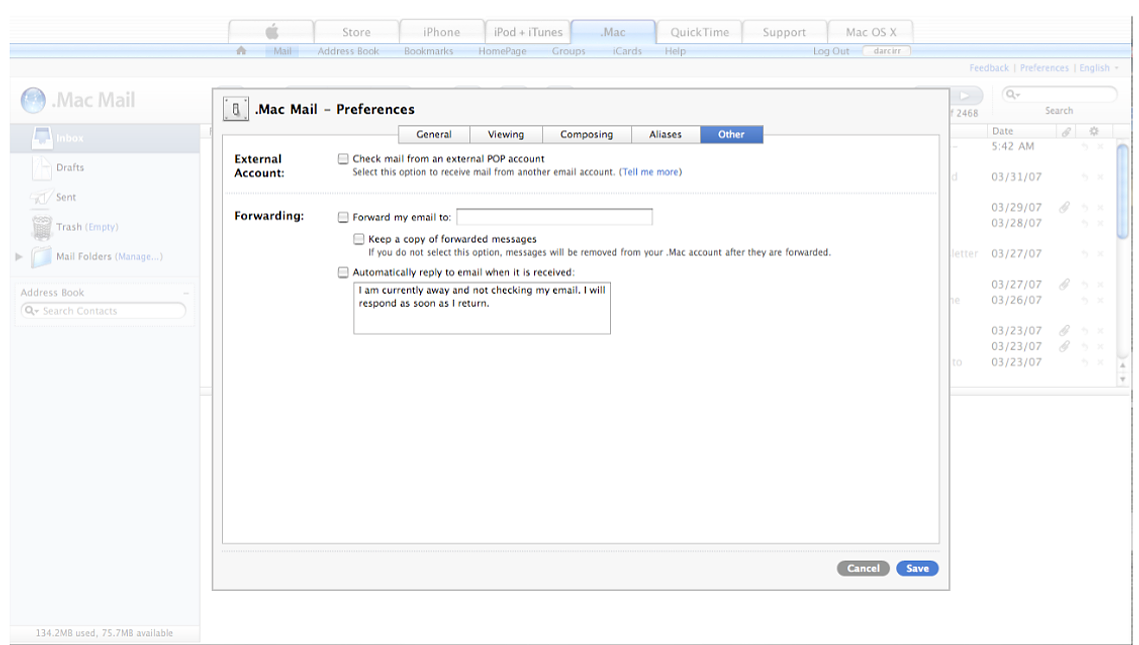Click the Search Contacts field

103,311
